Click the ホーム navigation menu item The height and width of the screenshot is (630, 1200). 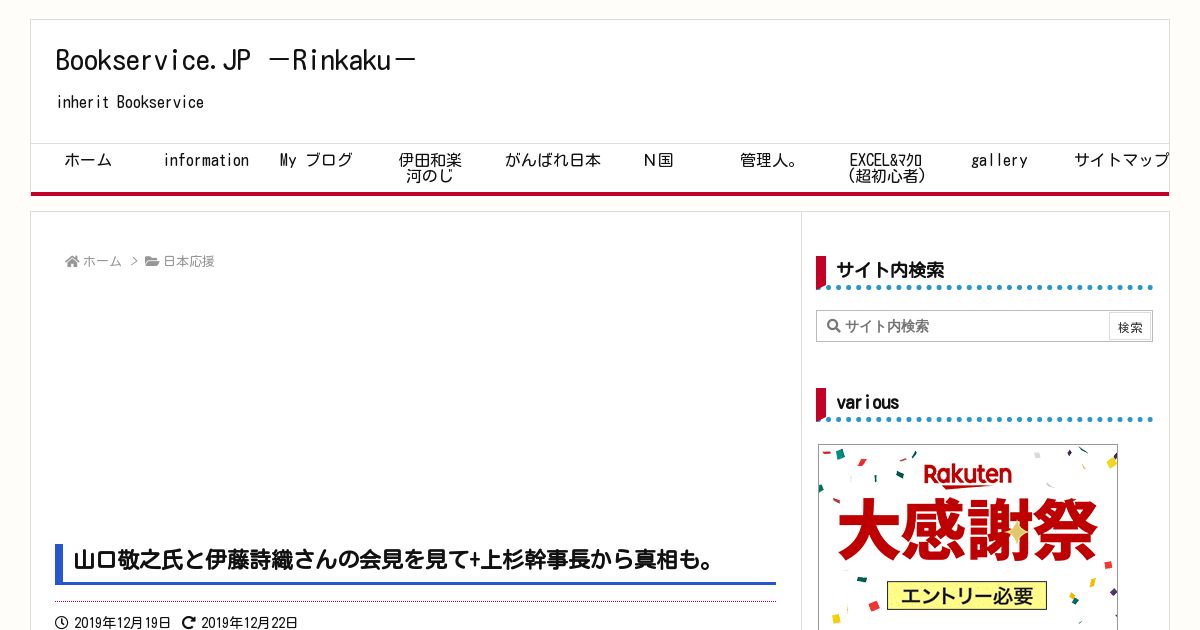(x=88, y=160)
